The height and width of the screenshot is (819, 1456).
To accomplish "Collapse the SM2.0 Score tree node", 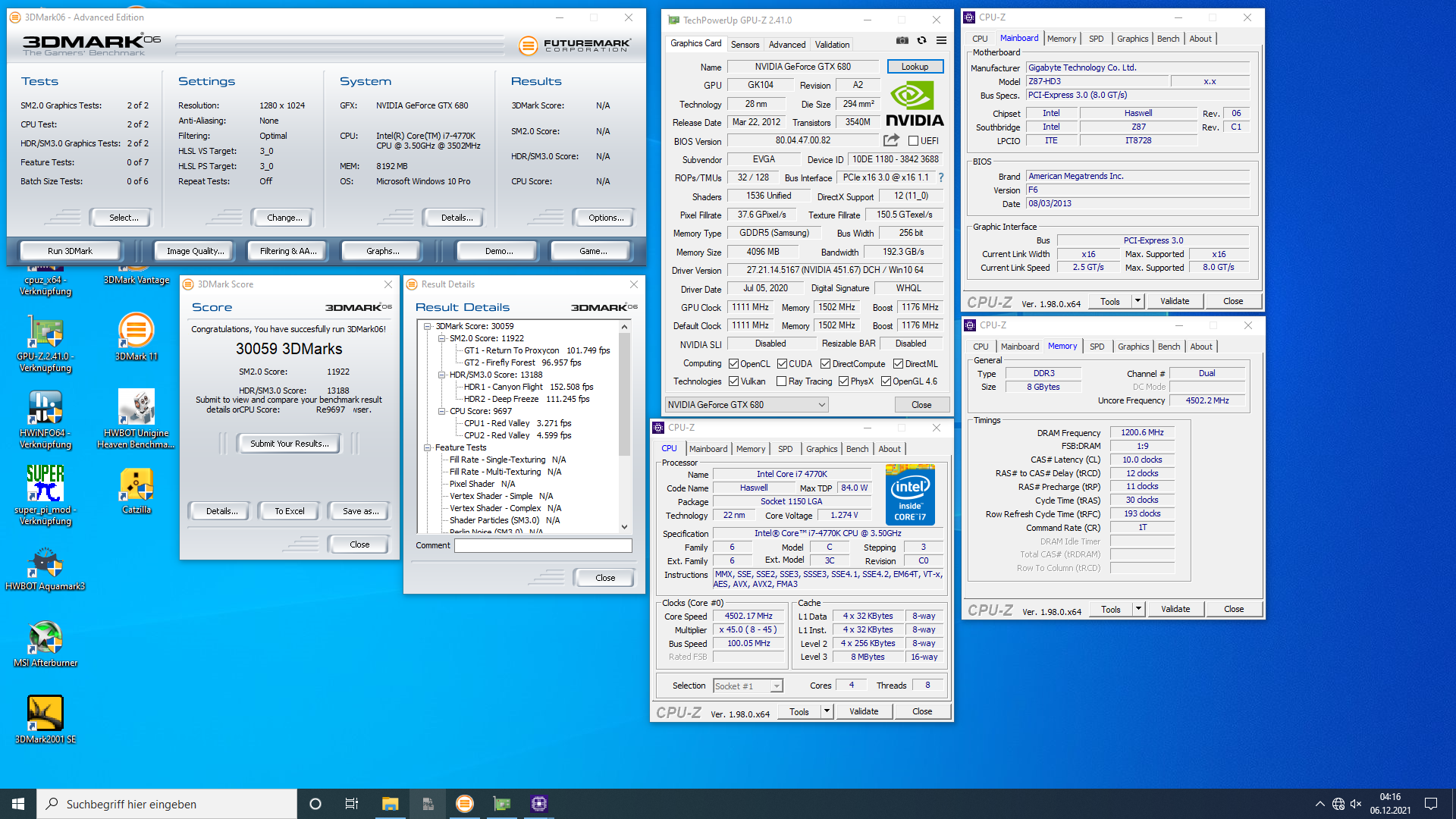I will pyautogui.click(x=442, y=338).
